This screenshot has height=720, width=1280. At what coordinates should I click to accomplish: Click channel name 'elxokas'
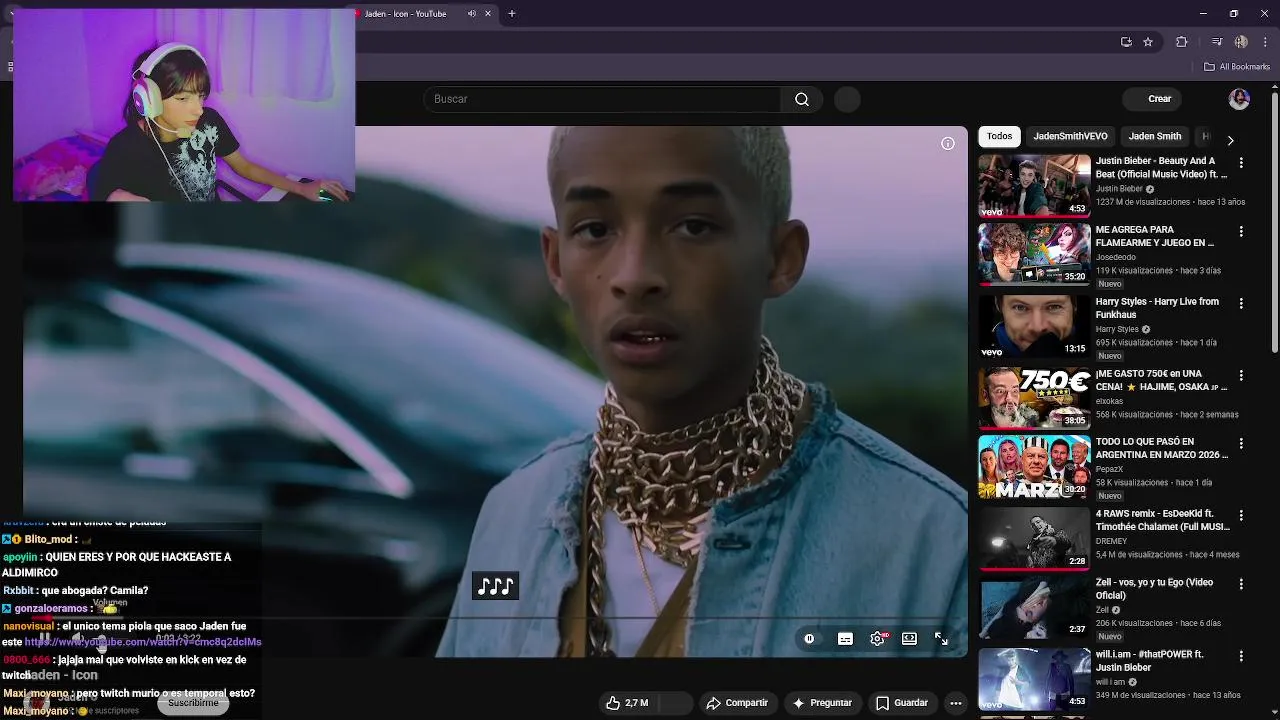coord(1111,400)
